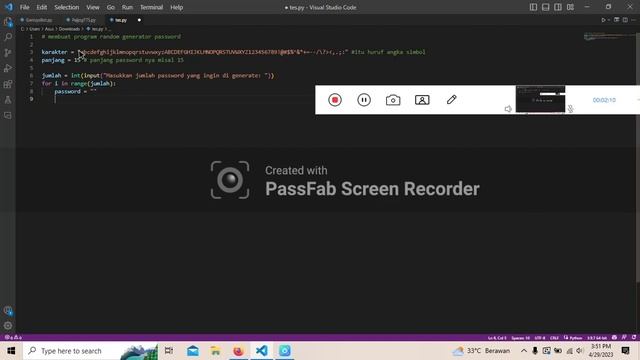Click the CRLF line ending status item

click(x=554, y=338)
